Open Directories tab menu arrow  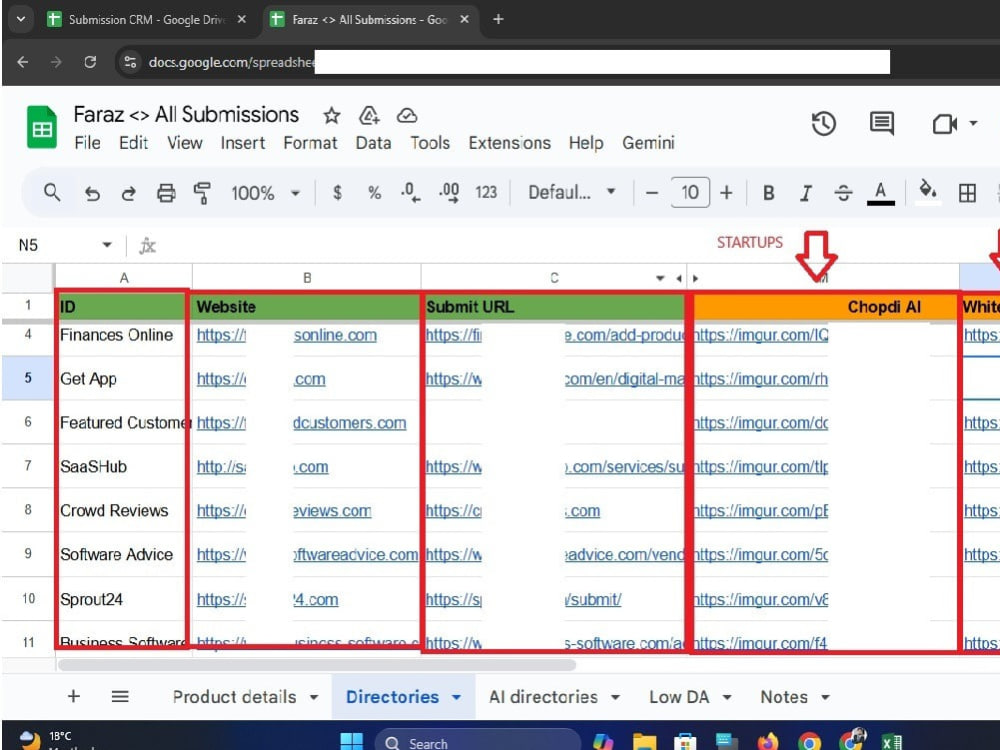point(457,697)
